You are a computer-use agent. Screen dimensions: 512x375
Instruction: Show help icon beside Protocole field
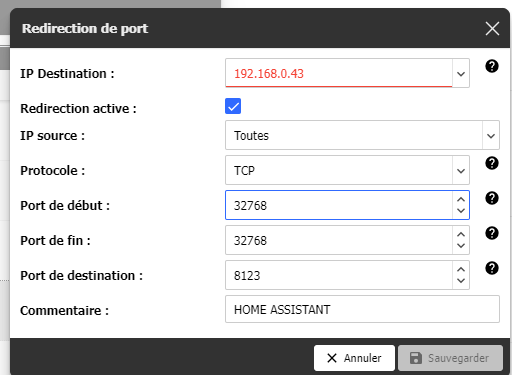(492, 163)
